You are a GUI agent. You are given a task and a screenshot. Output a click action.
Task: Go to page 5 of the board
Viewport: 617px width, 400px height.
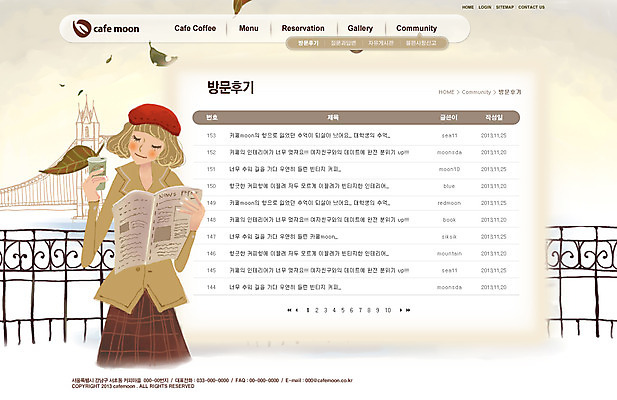(x=343, y=310)
